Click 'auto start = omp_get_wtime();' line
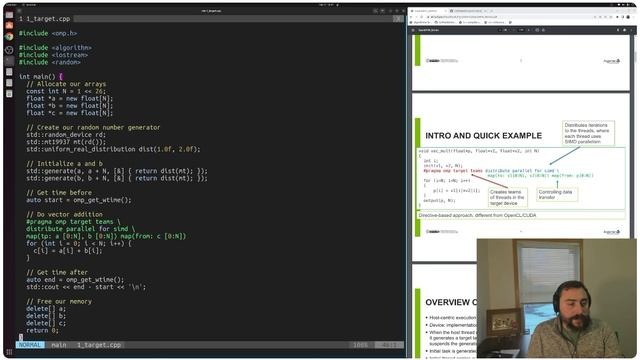Viewport: 640px width, 360px height. point(79,200)
